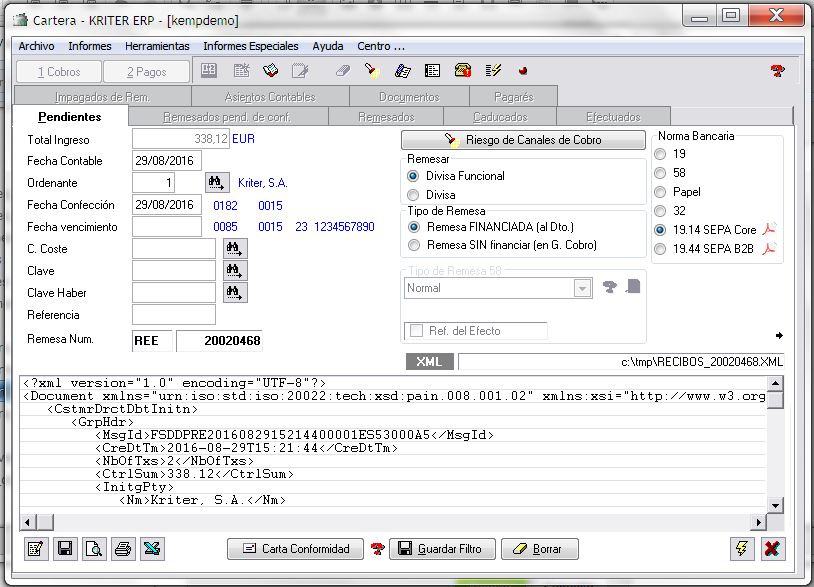Click red help icon beside Guardar Filtro

[377, 549]
